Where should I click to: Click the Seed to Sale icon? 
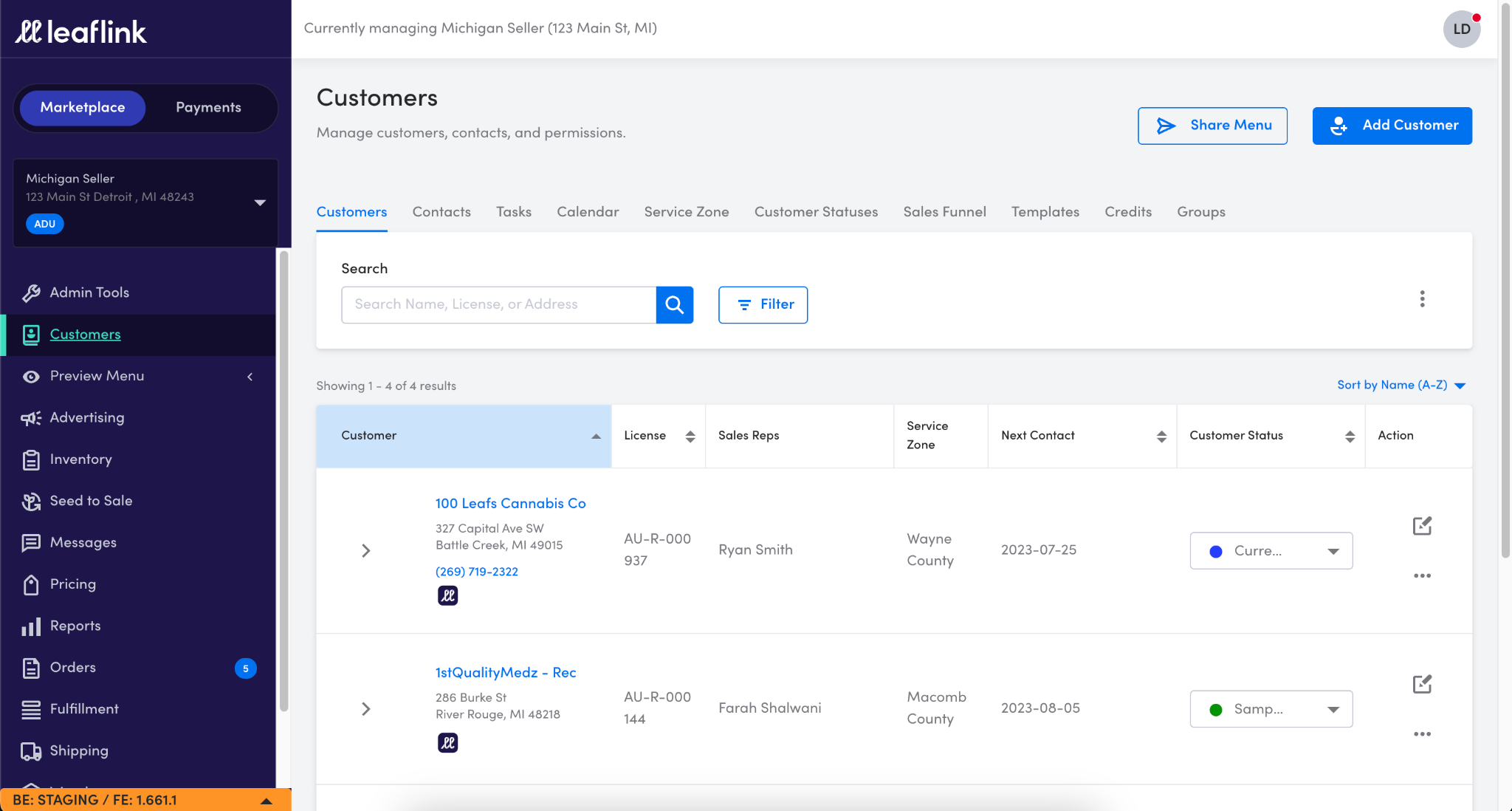(x=31, y=502)
